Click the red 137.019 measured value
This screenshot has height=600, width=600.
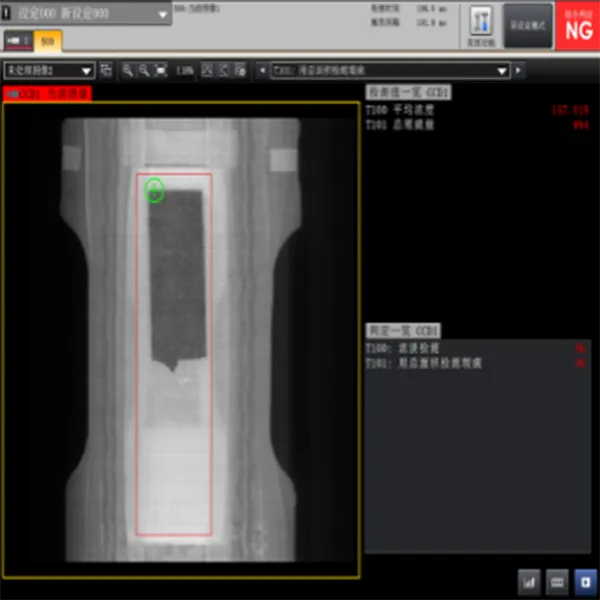pyautogui.click(x=570, y=110)
